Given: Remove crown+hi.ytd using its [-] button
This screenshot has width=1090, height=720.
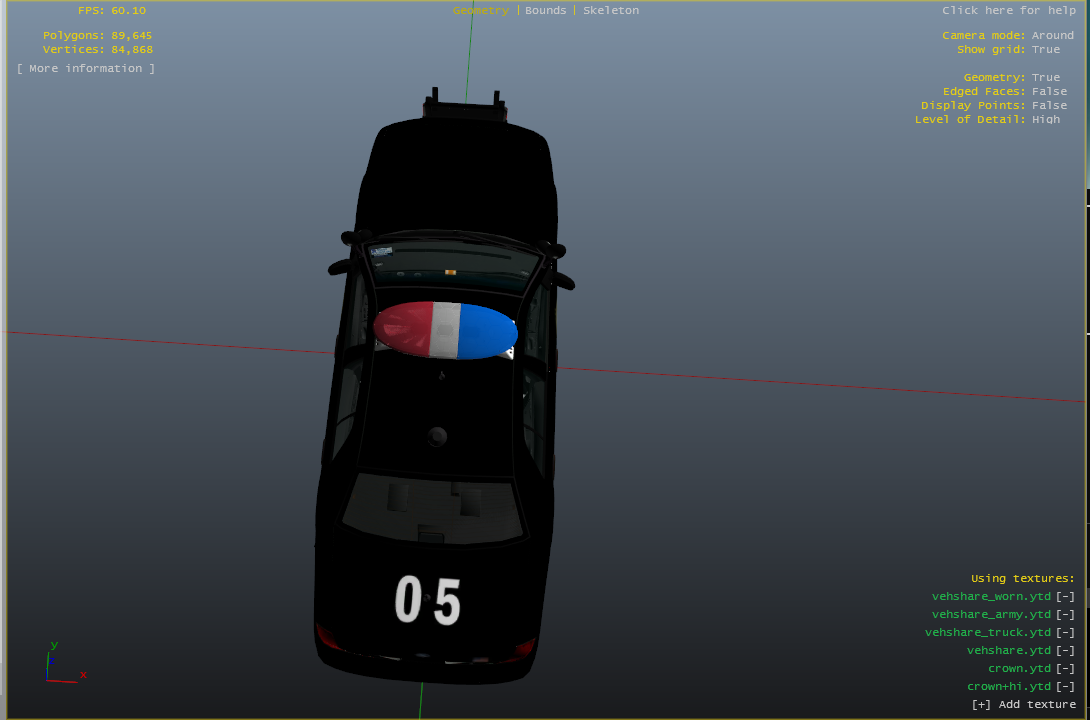Looking at the screenshot, I should 1065,687.
